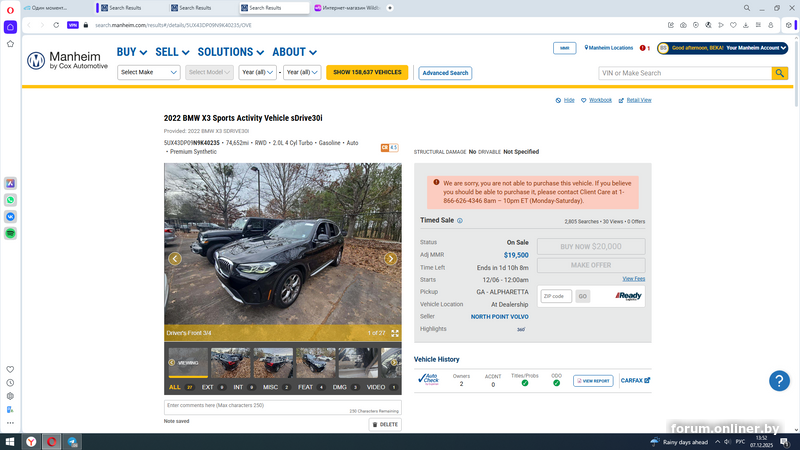
Task: Open browser downloads icon
Action: point(745,25)
